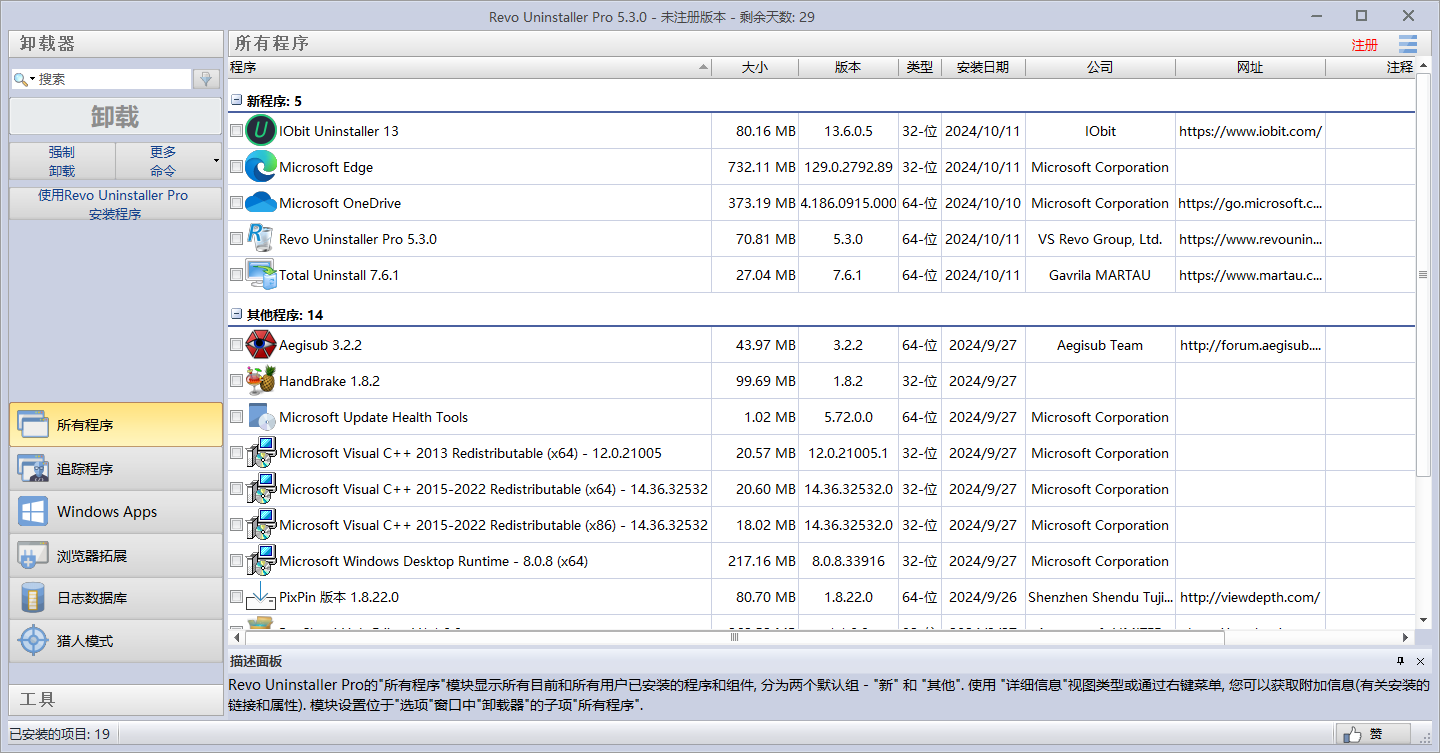Click the https://www.iobit.com/ URL cell
This screenshot has height=753, width=1440.
(x=1250, y=131)
